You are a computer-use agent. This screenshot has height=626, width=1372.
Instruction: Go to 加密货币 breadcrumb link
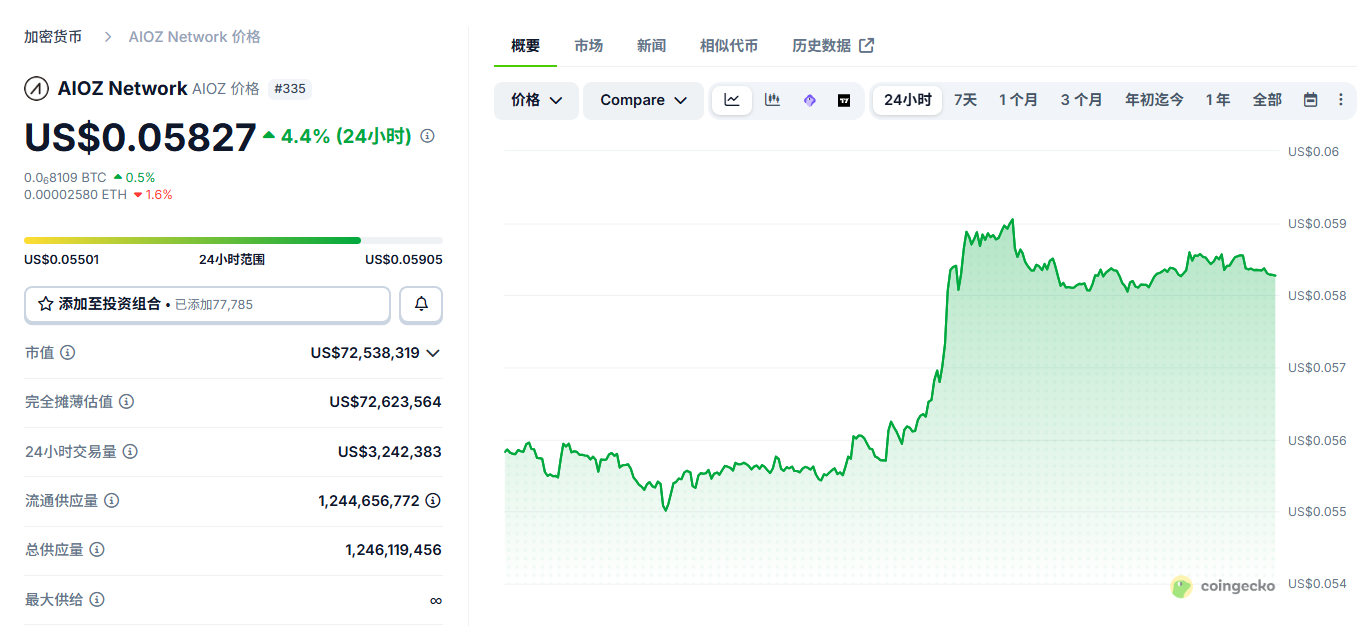pos(53,37)
